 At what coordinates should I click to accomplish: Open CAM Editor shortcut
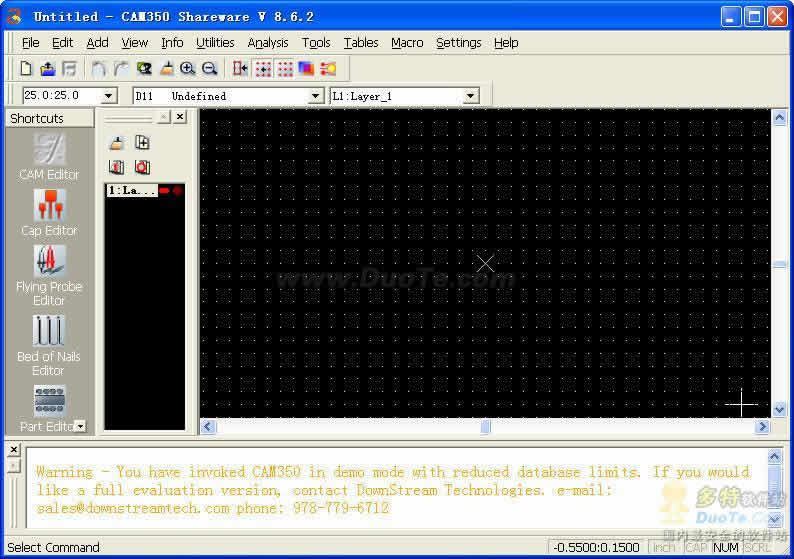click(x=49, y=156)
